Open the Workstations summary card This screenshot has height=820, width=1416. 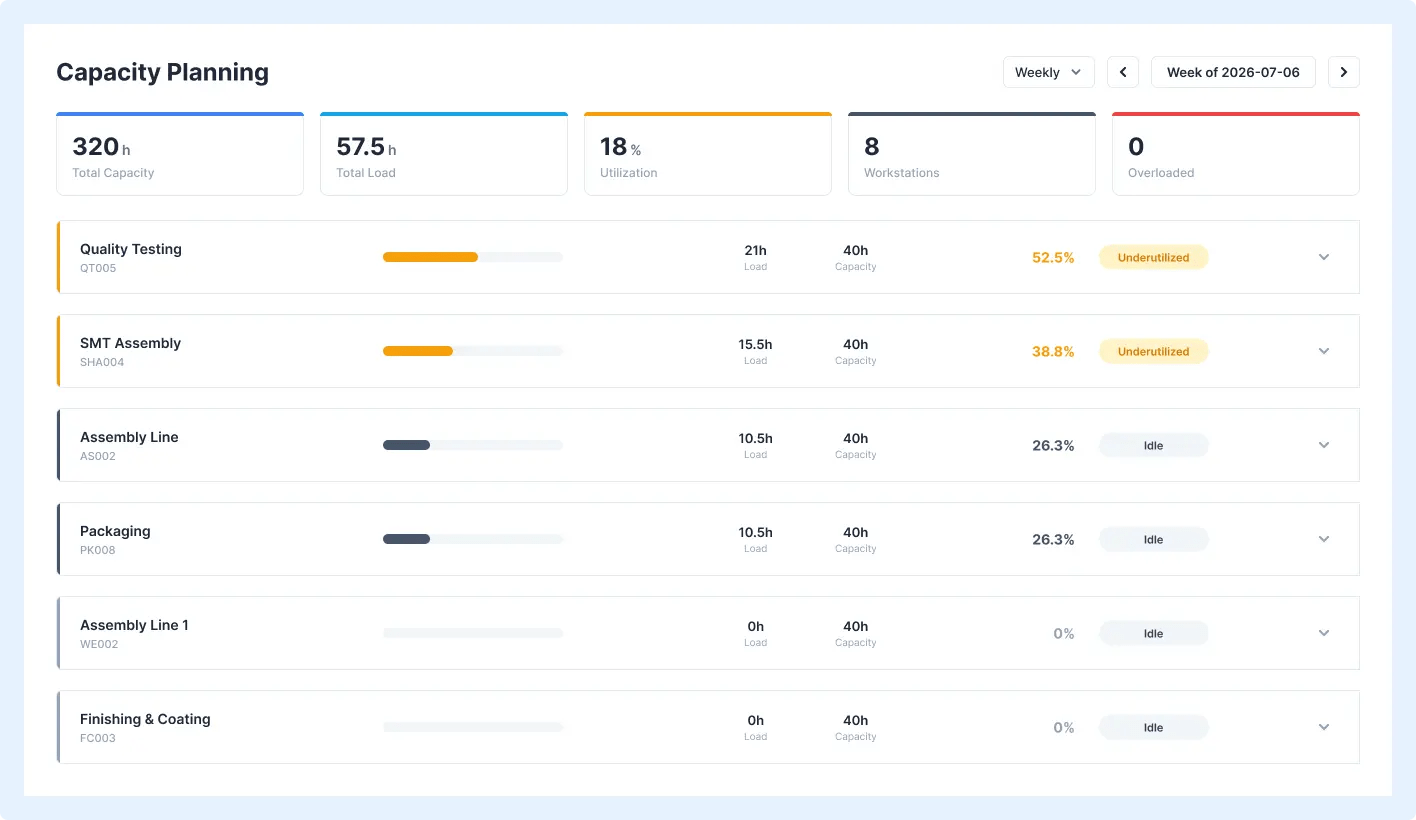pos(972,154)
